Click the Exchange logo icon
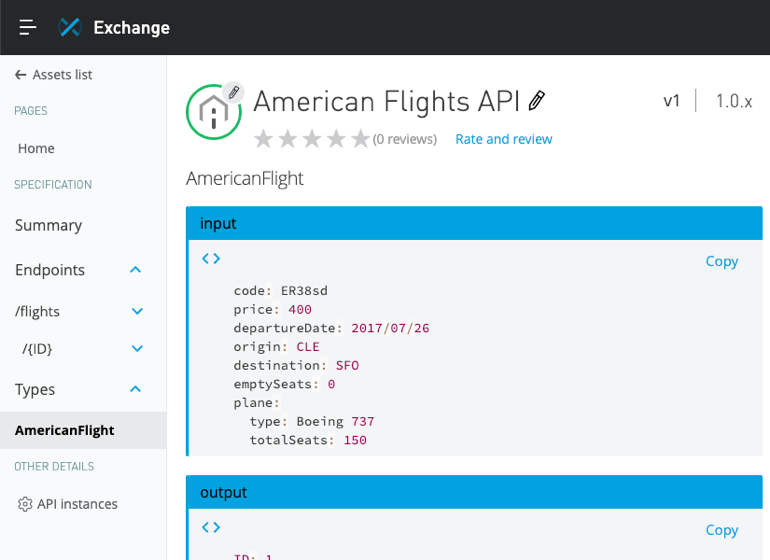770x560 pixels. point(70,28)
